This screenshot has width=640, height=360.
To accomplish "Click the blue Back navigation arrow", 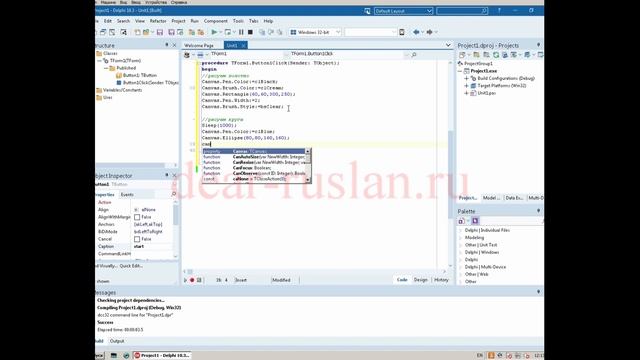I will 416,32.
